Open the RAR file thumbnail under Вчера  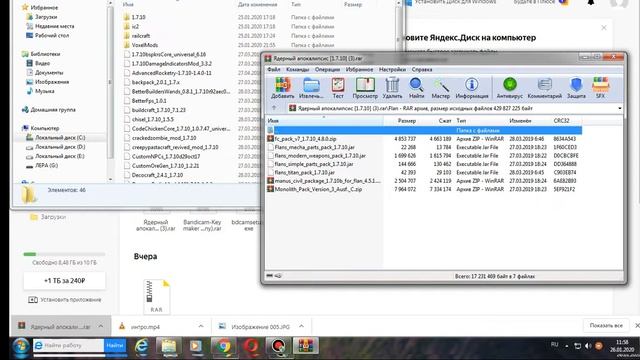coord(157,296)
